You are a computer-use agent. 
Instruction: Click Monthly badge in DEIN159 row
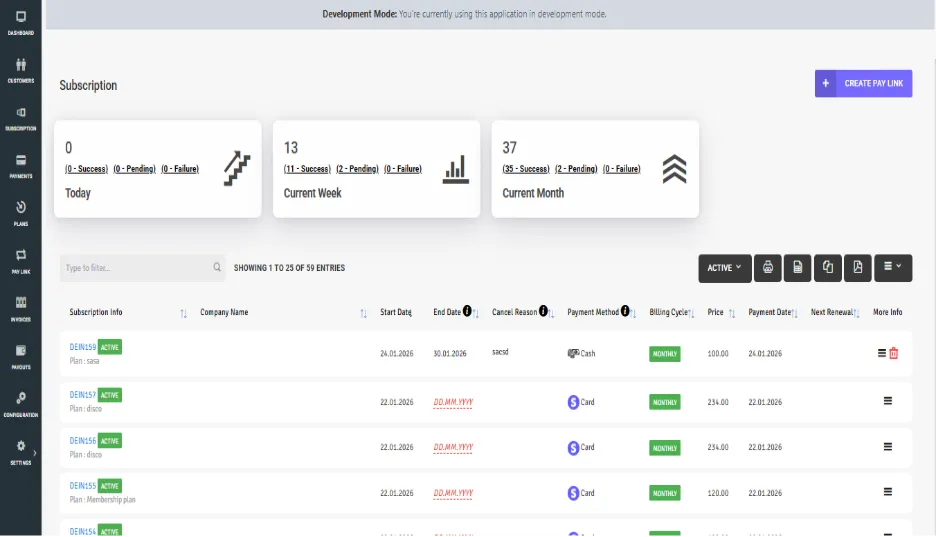(x=664, y=354)
